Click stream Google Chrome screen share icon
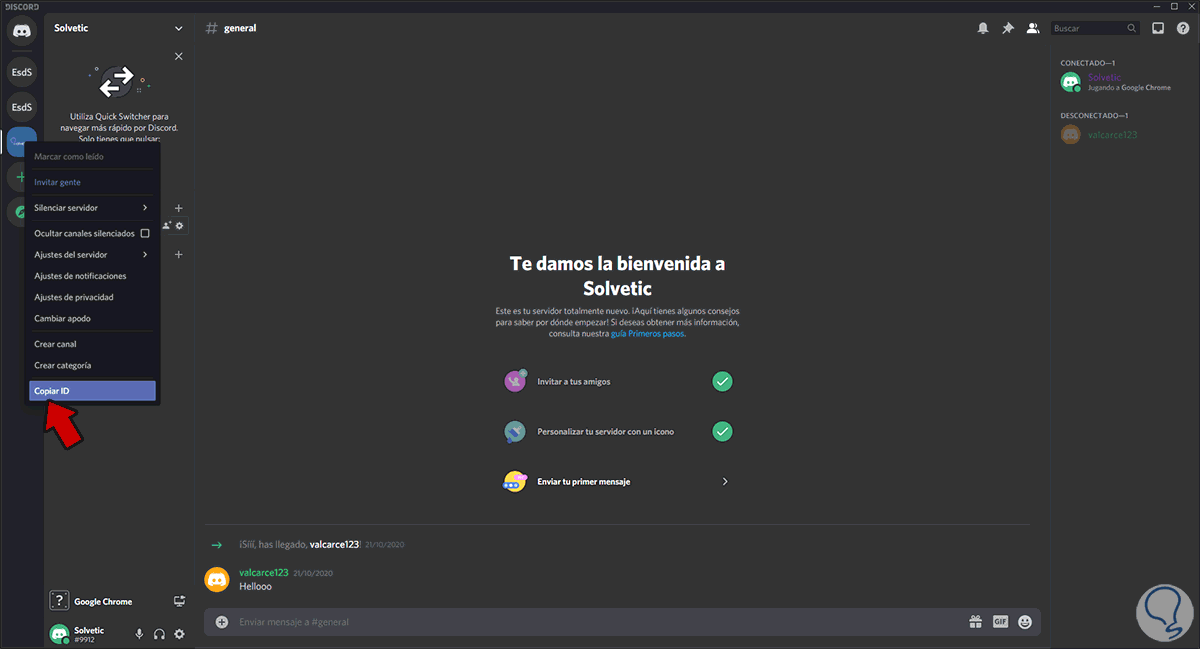Image resolution: width=1200 pixels, height=649 pixels. (180, 601)
